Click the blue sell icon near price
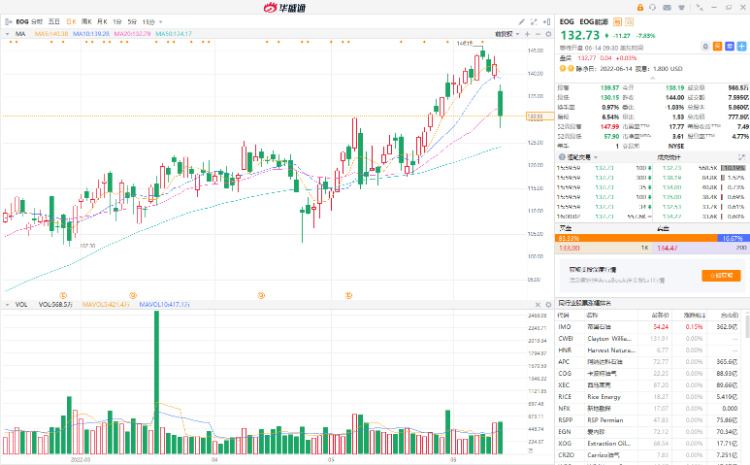The image size is (750, 465). [729, 46]
